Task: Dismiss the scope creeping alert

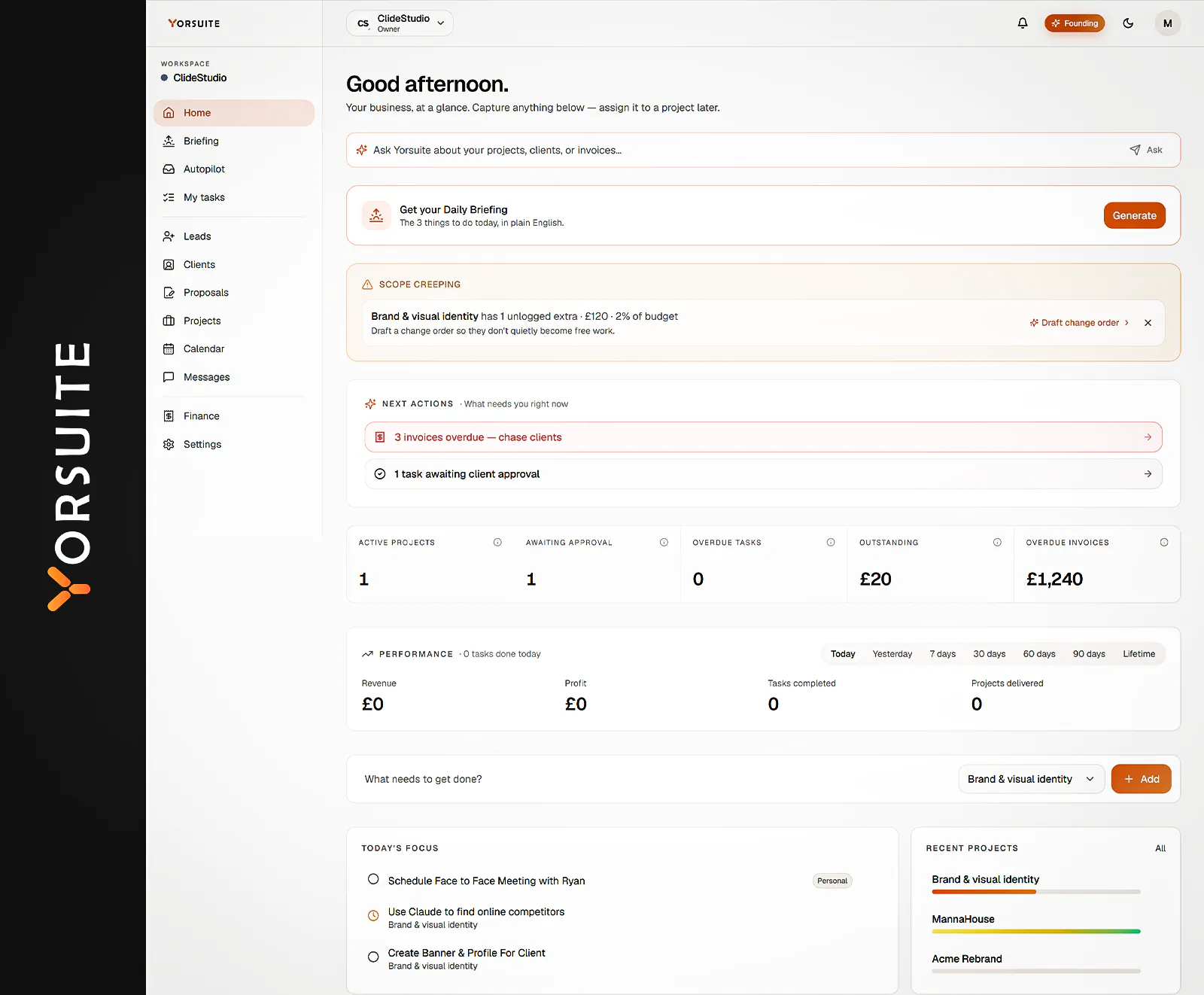Action: pos(1148,323)
